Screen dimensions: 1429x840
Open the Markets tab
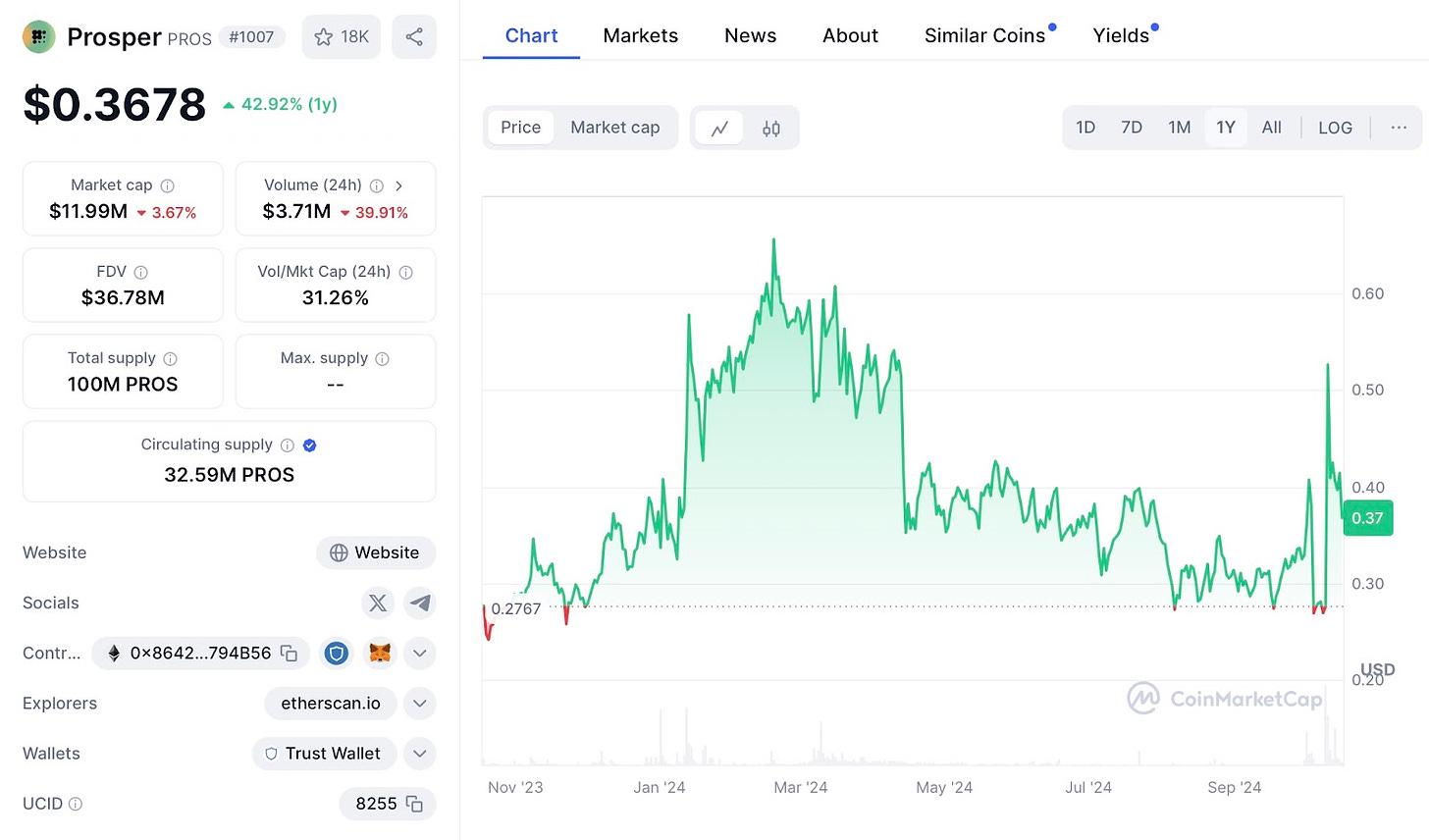641,35
